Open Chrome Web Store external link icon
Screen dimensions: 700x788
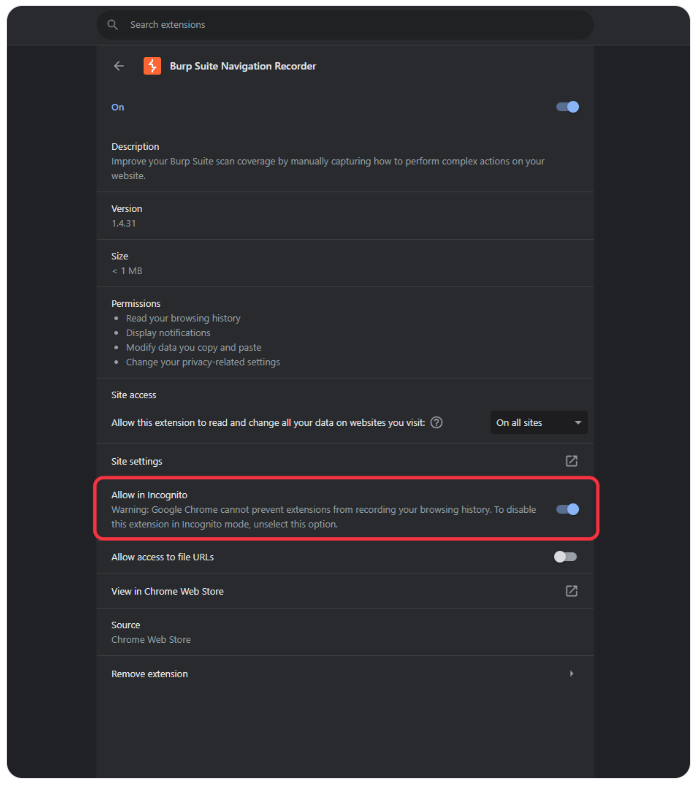pos(571,591)
